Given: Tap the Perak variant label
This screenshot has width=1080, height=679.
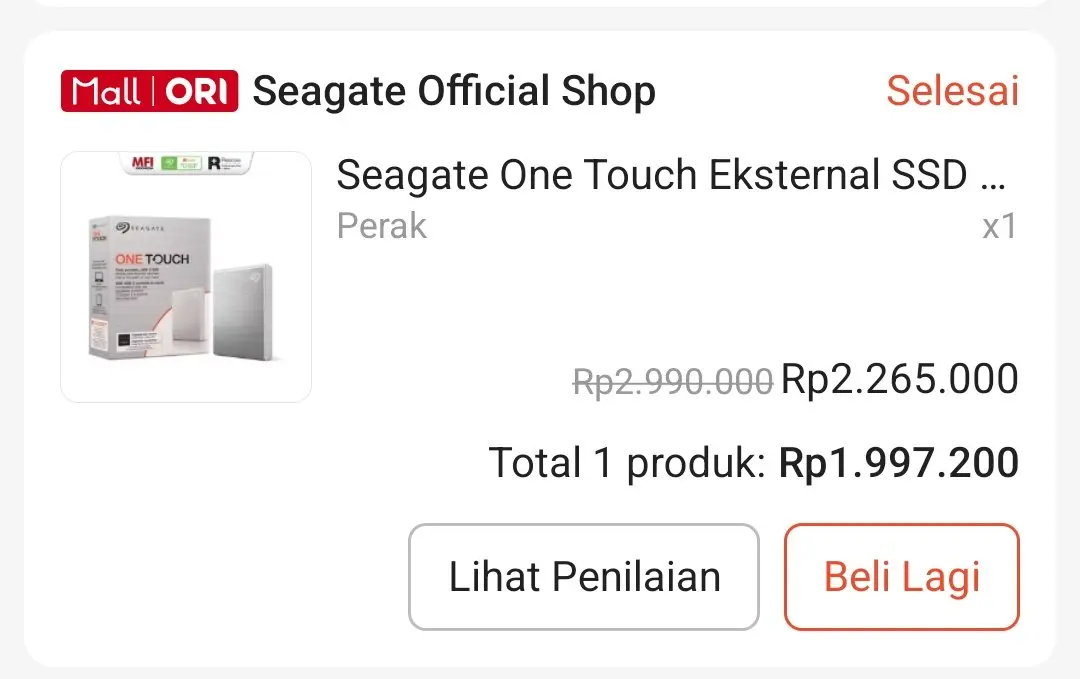Looking at the screenshot, I should 382,226.
